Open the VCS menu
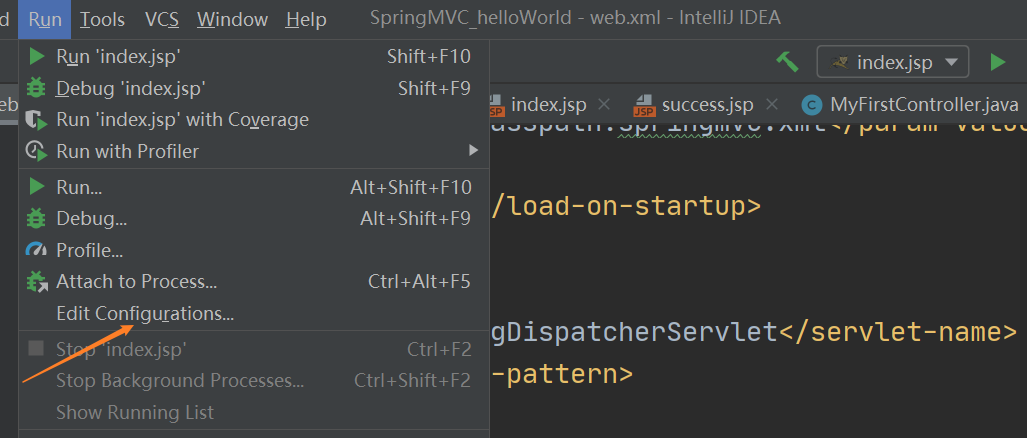The image size is (1027, 438). click(162, 19)
